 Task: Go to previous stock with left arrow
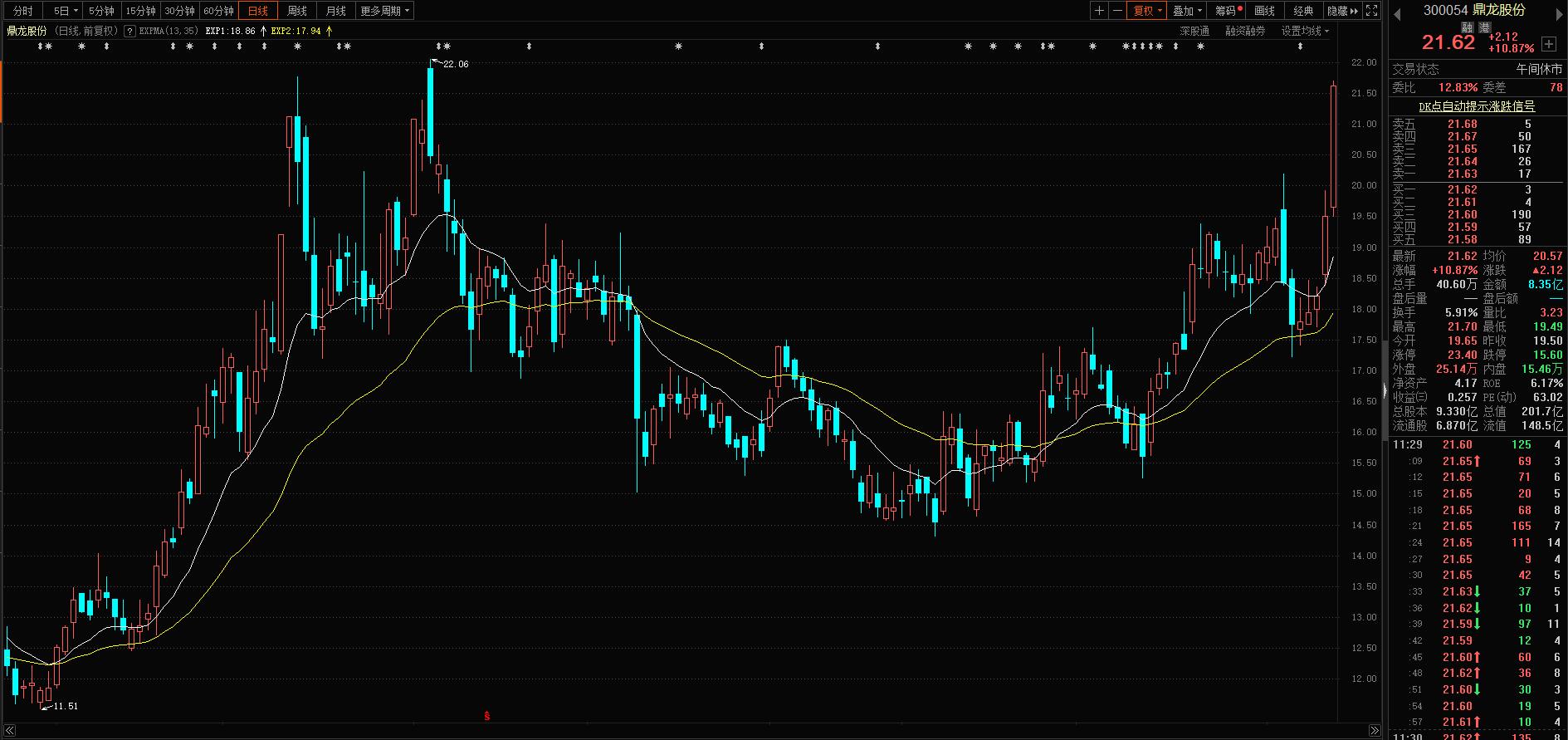tap(1397, 12)
